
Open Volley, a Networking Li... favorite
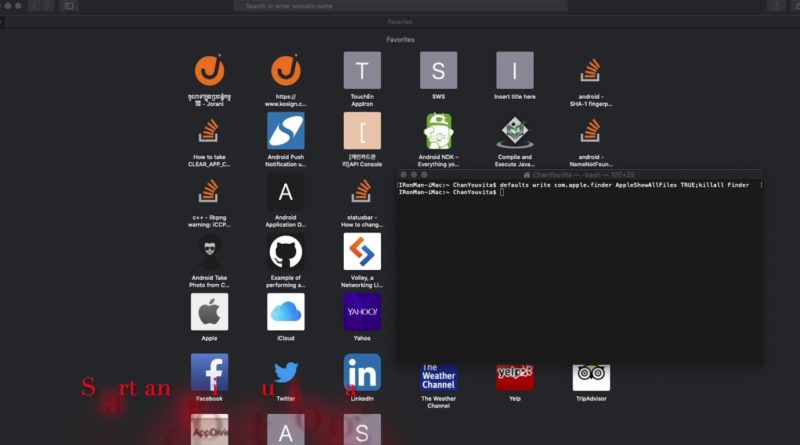(x=362, y=252)
